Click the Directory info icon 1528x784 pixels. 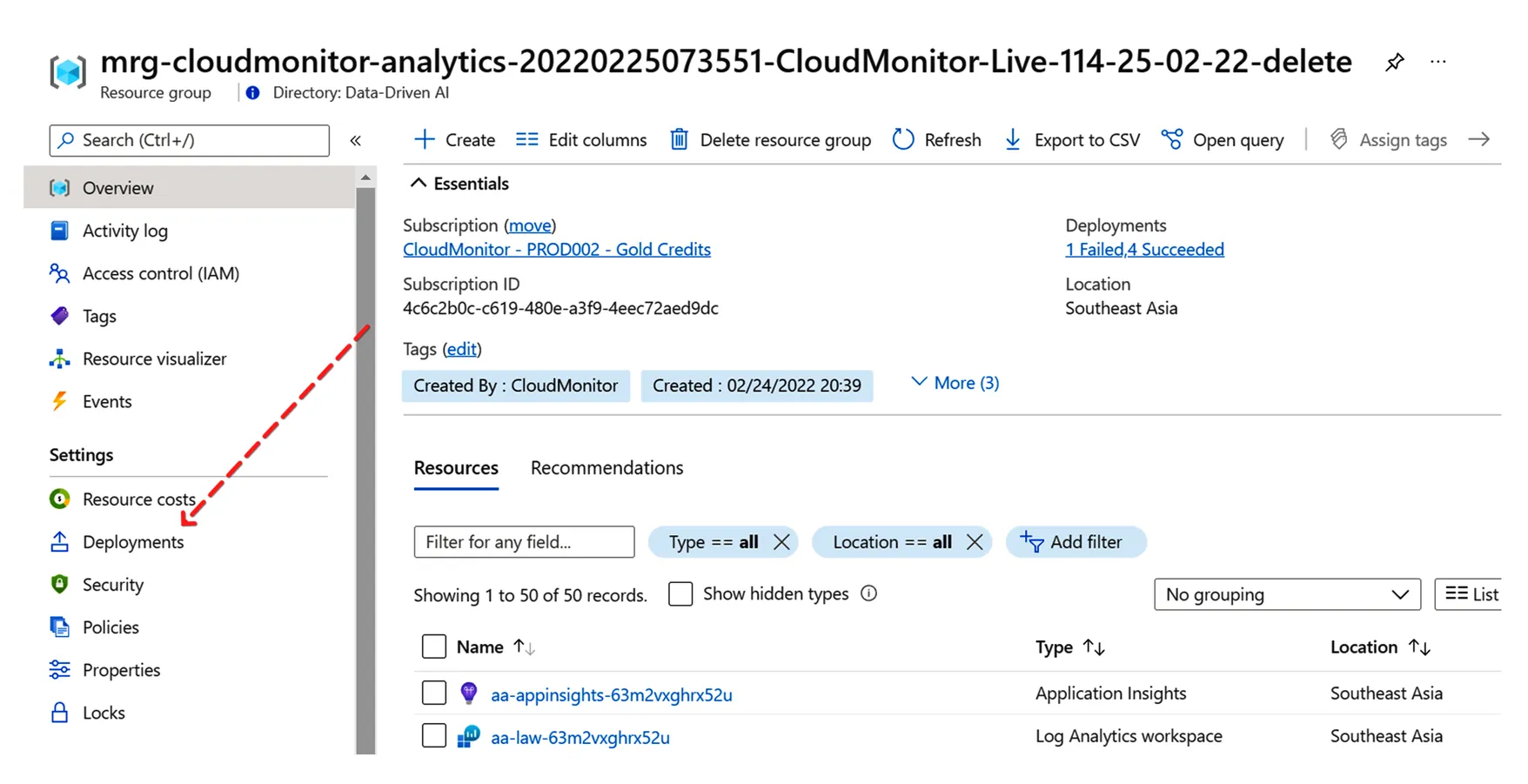pyautogui.click(x=252, y=92)
